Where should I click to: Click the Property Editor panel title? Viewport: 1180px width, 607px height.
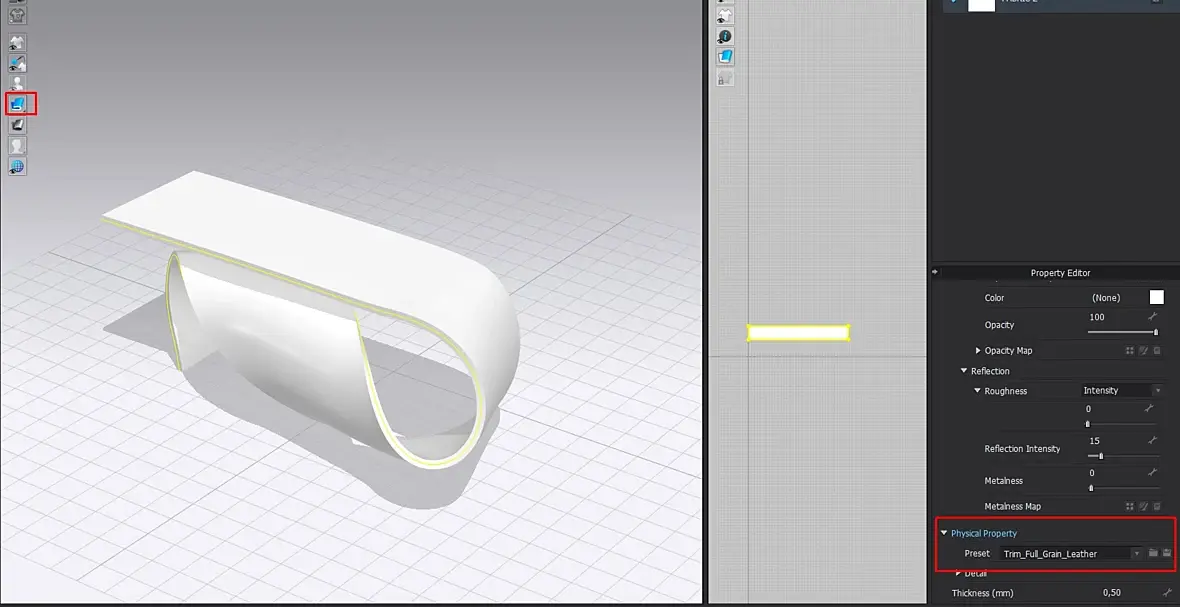tap(1060, 272)
